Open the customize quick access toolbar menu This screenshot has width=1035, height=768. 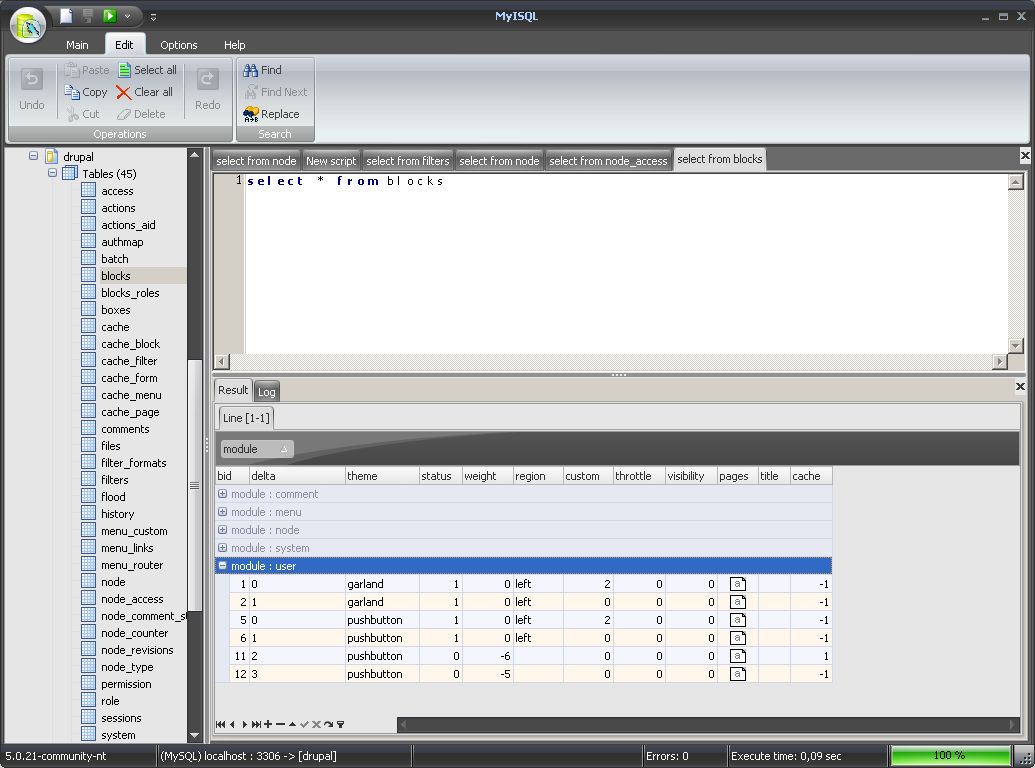[153, 17]
